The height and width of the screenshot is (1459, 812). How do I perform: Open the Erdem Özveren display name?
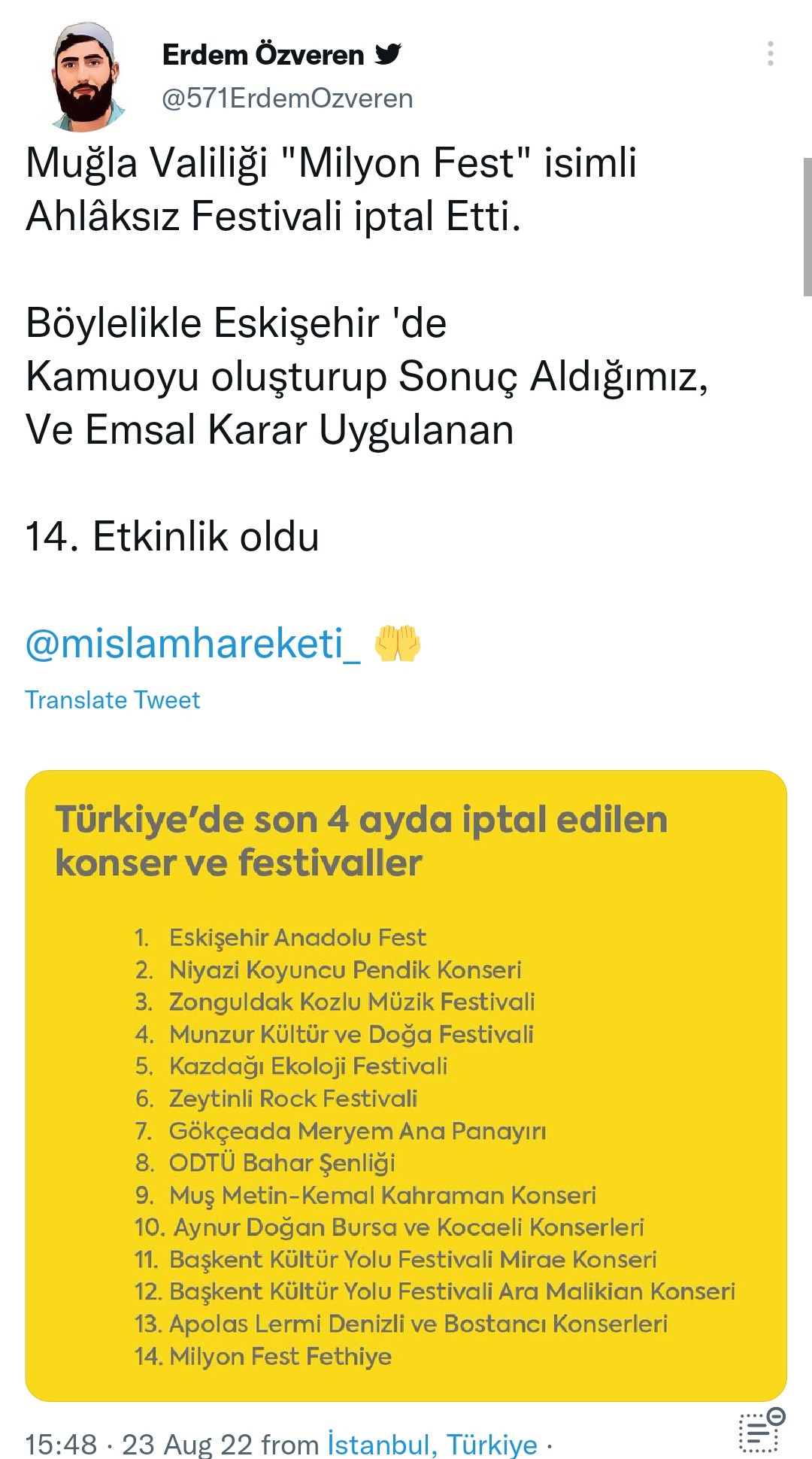pyautogui.click(x=263, y=55)
